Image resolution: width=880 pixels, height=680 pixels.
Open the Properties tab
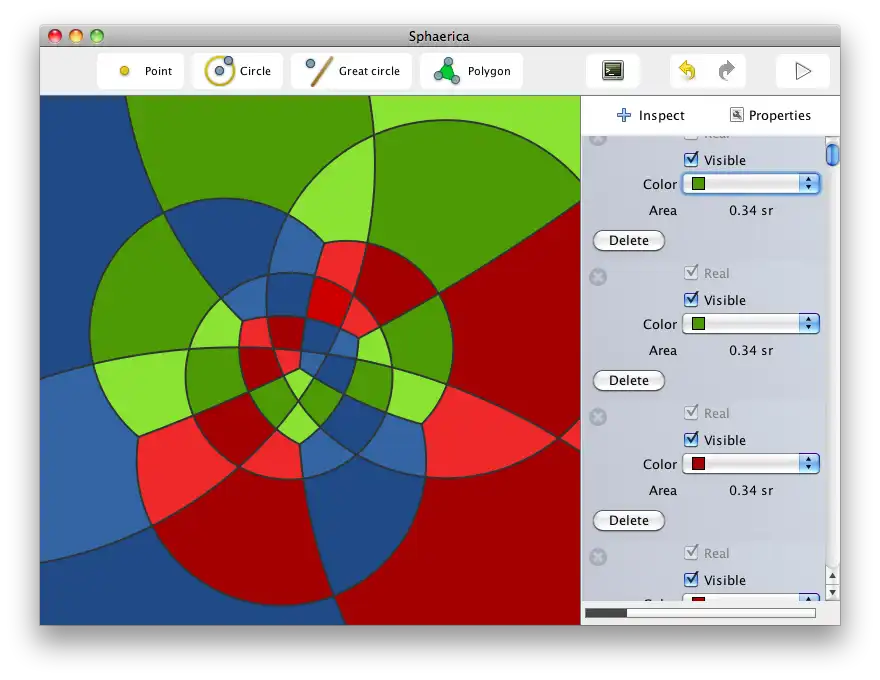pyautogui.click(x=770, y=115)
